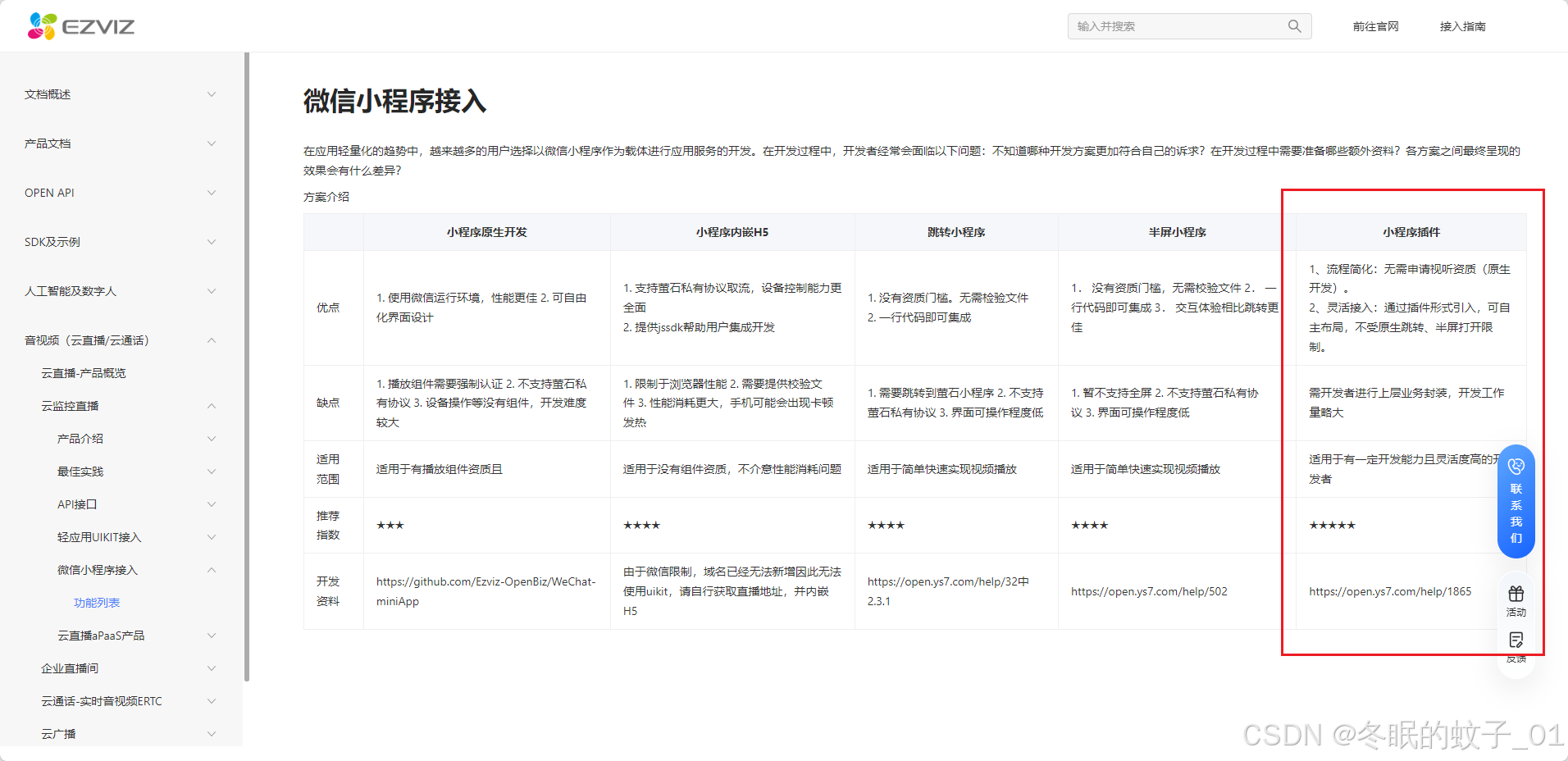Click the three-star rating cell
The width and height of the screenshot is (1568, 761).
(486, 525)
